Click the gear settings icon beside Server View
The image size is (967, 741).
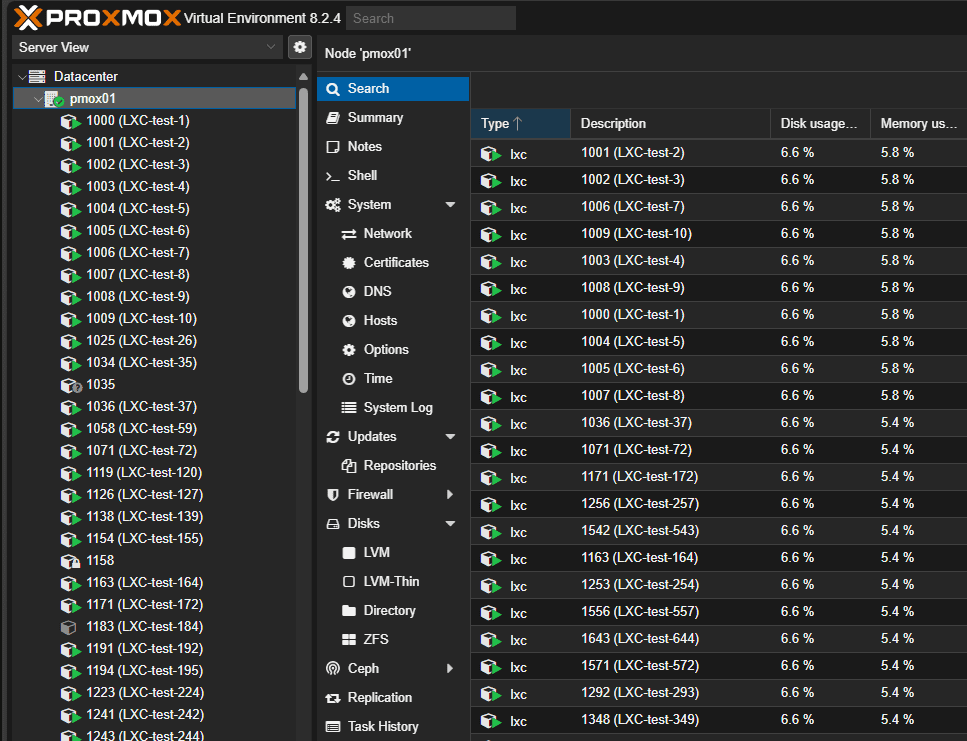[x=300, y=47]
